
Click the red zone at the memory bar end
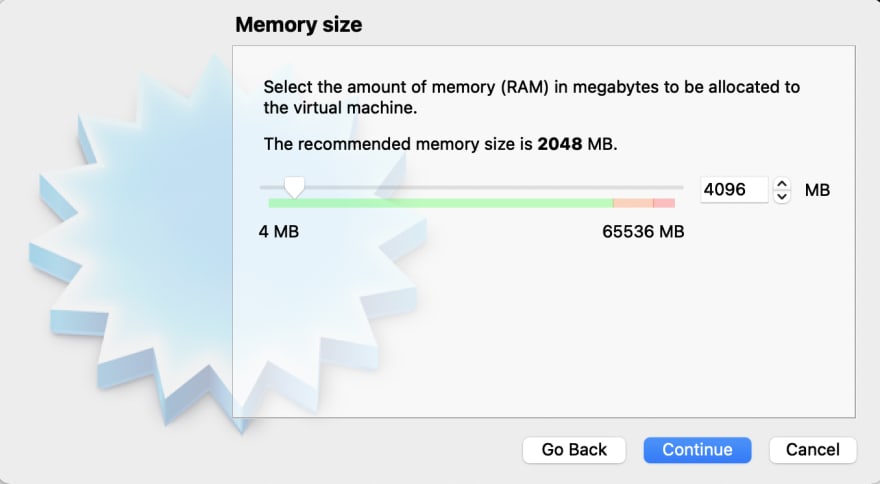(x=664, y=203)
